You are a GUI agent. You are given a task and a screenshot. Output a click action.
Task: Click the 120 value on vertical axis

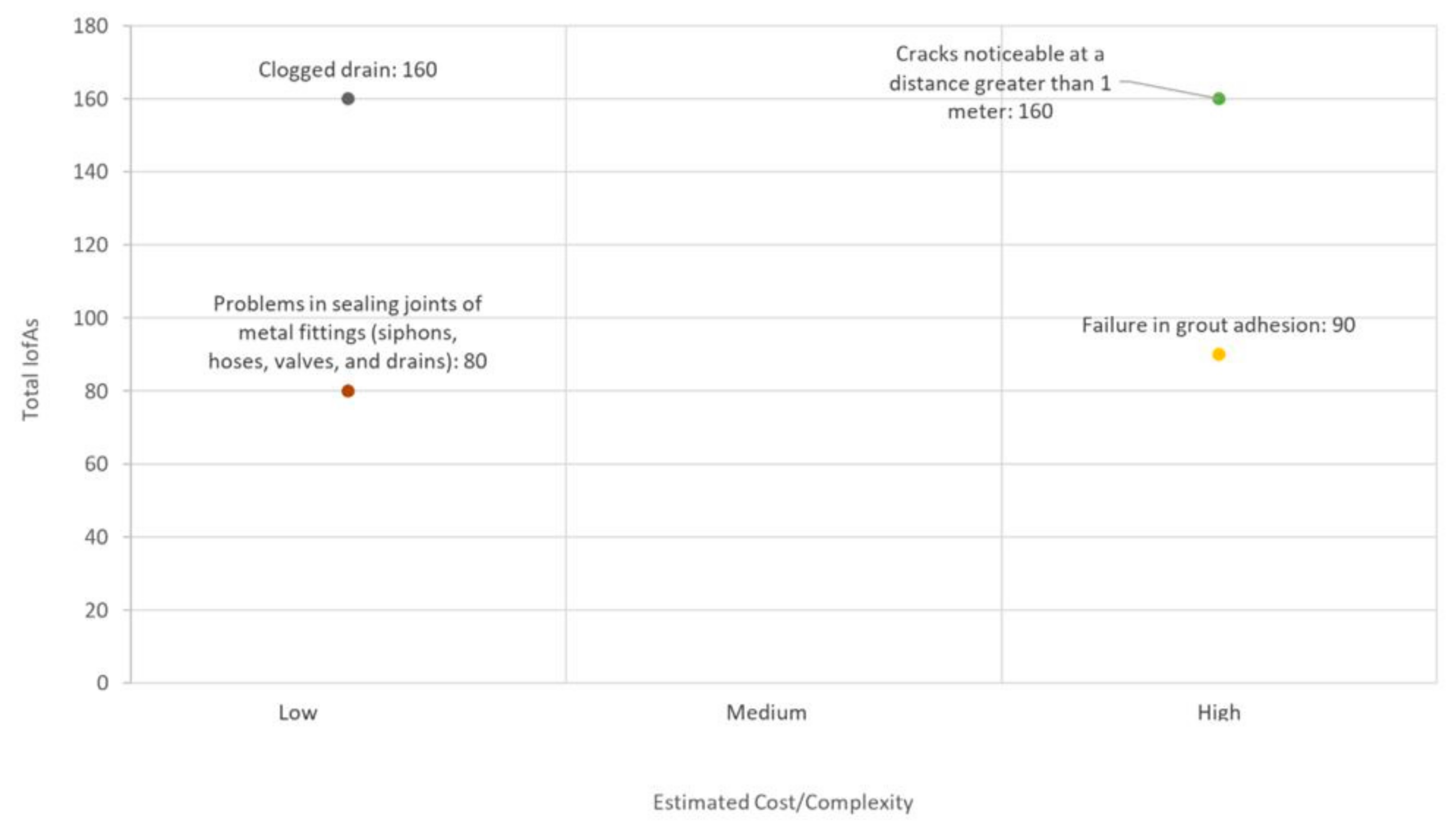[x=91, y=245]
